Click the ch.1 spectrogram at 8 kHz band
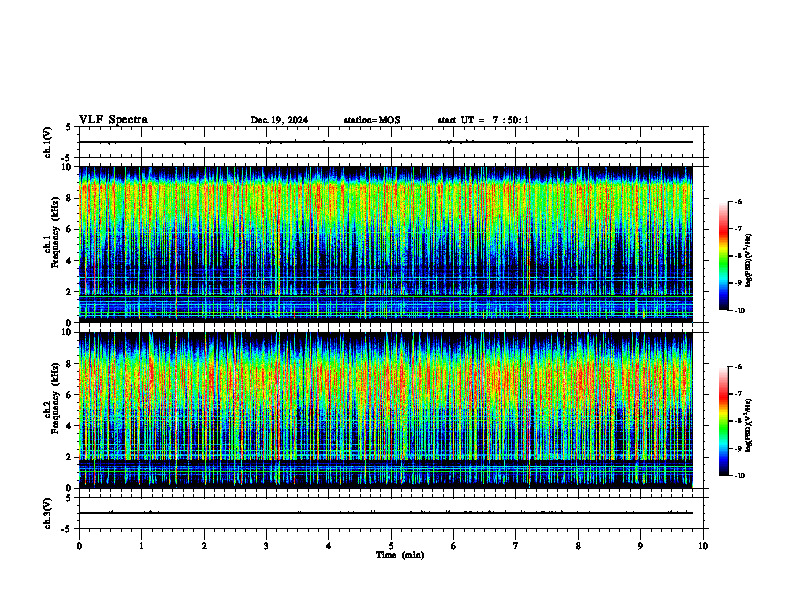 pyautogui.click(x=386, y=198)
